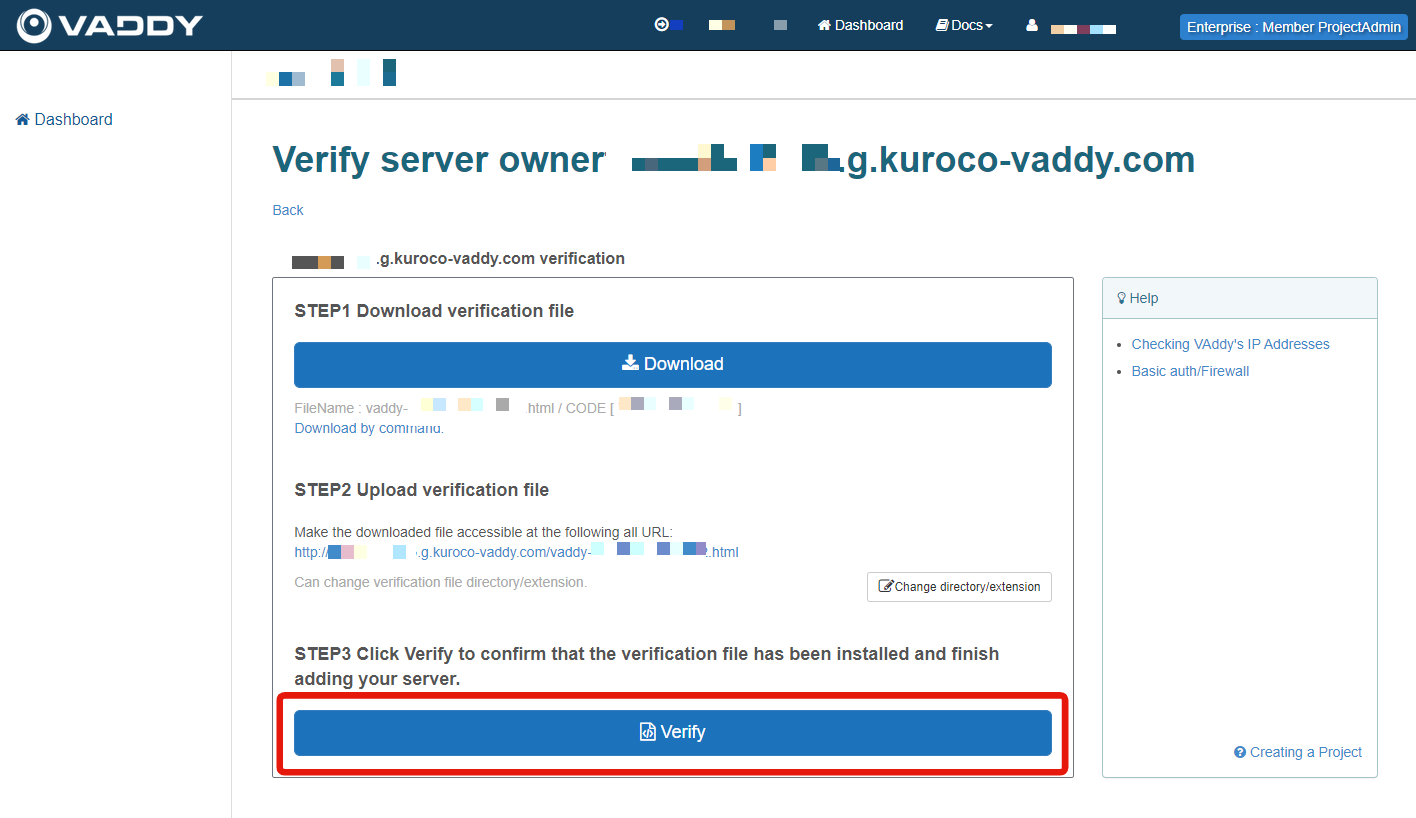Click the 'Make the downloaded file accessible' instruction
The height and width of the screenshot is (818, 1416).
tap(483, 532)
